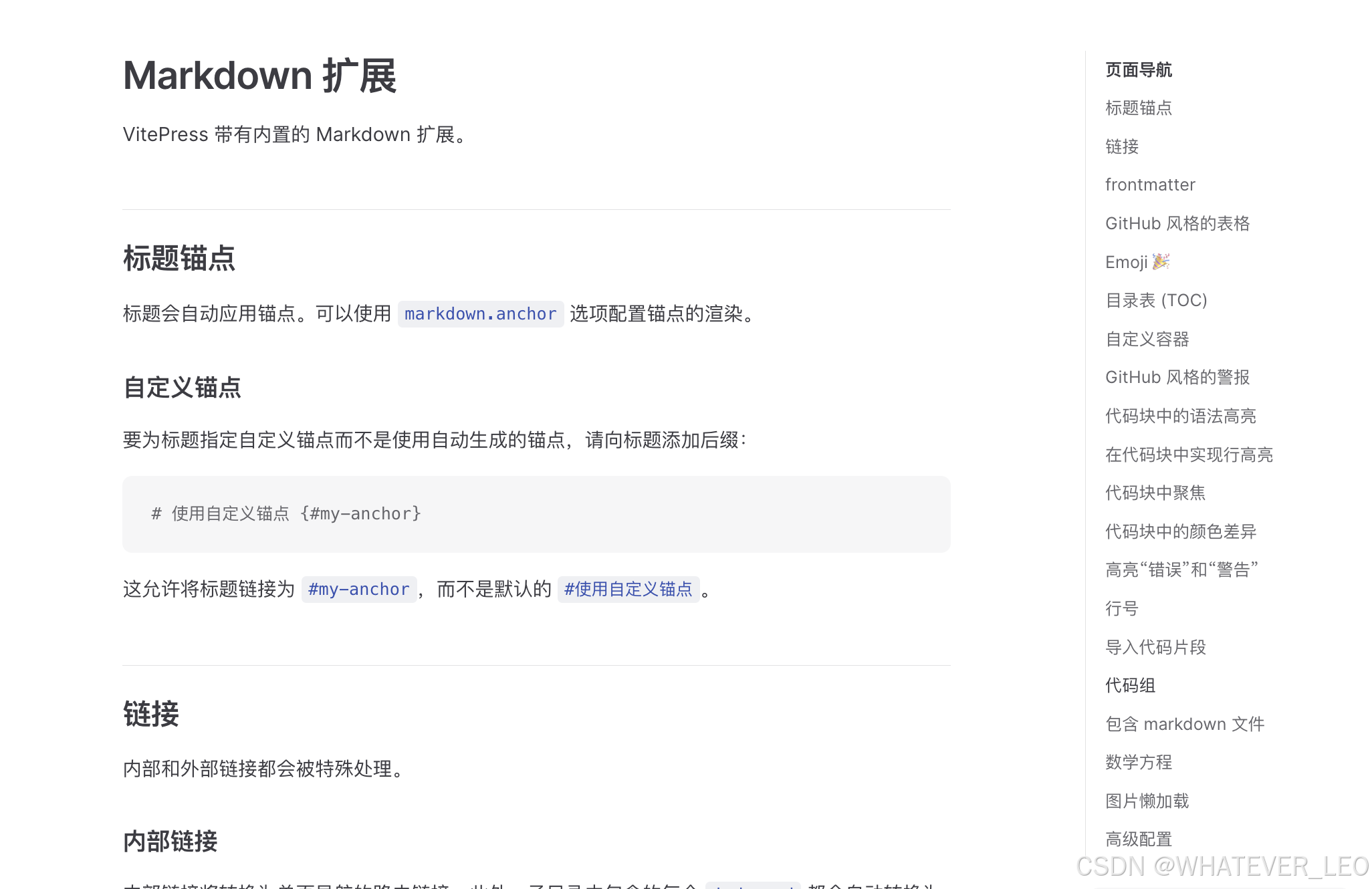The image size is (1372, 889).
Task: Navigate to 行号 outline entry
Action: tap(1121, 608)
